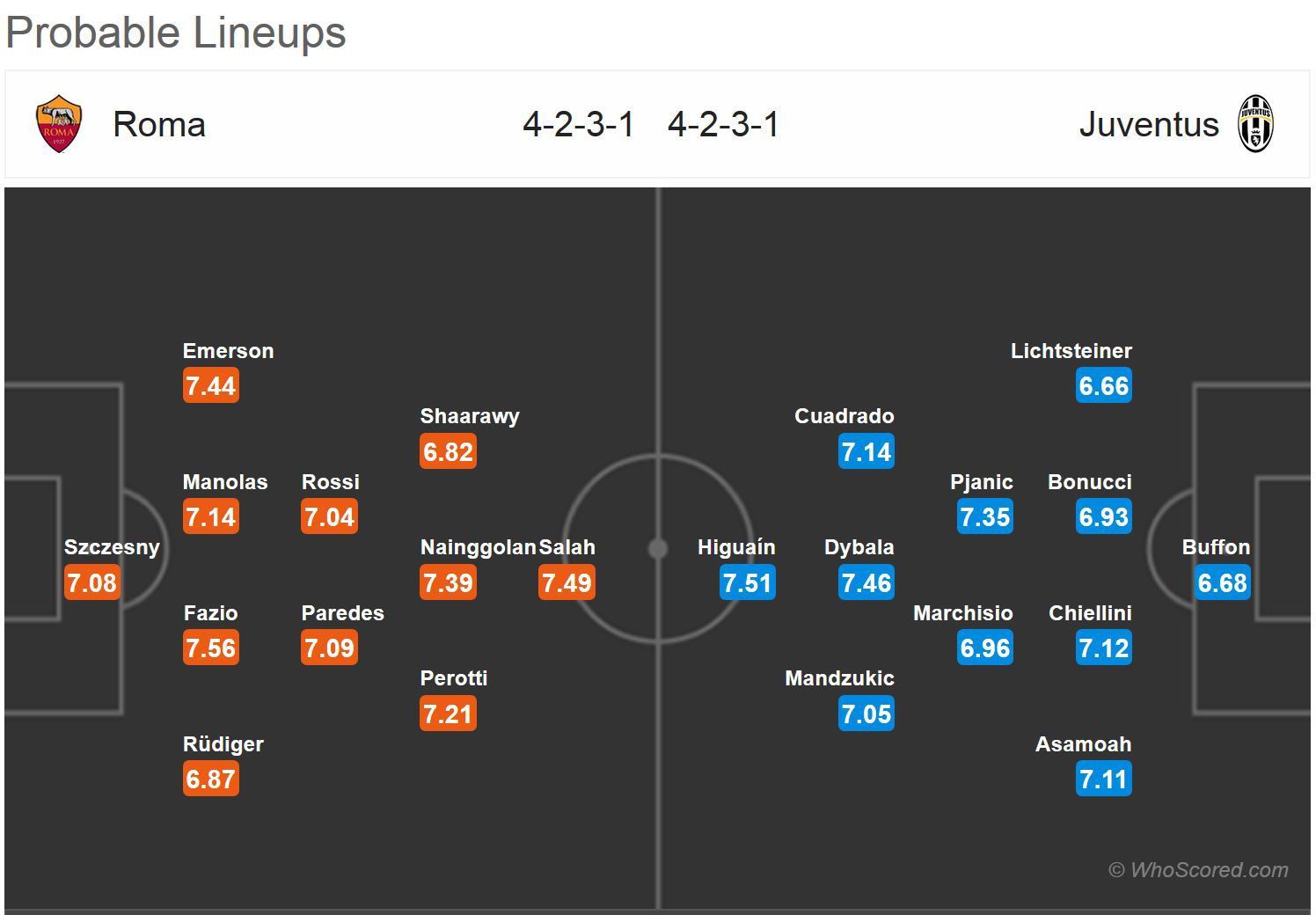
Task: Open the Juventus team name link
Action: 1148,125
